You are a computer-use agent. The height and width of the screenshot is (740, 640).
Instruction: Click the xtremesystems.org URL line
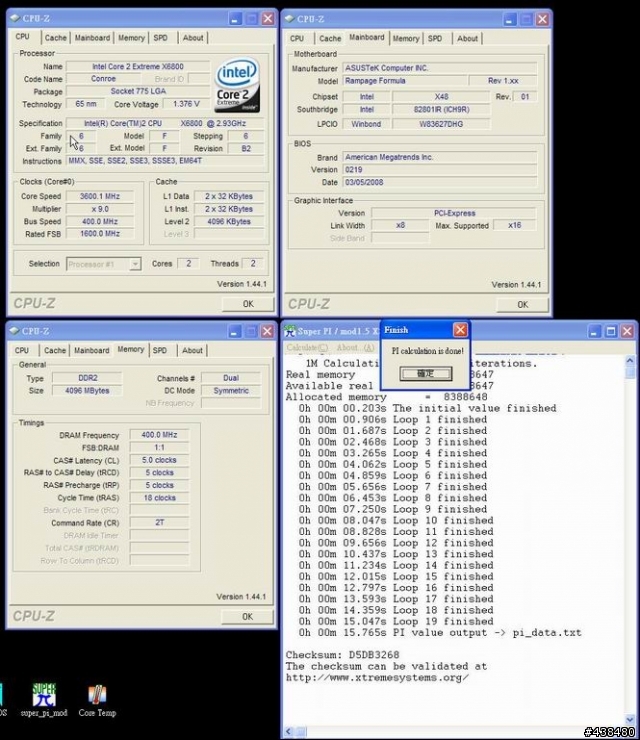377,678
